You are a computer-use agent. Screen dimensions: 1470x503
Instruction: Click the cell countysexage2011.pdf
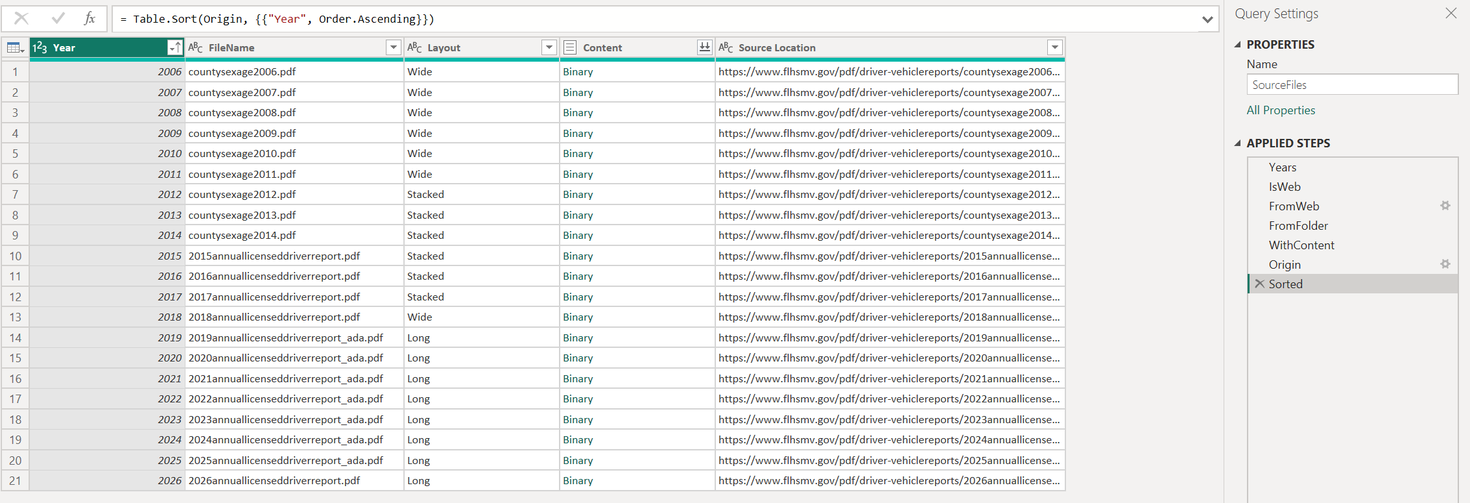294,174
